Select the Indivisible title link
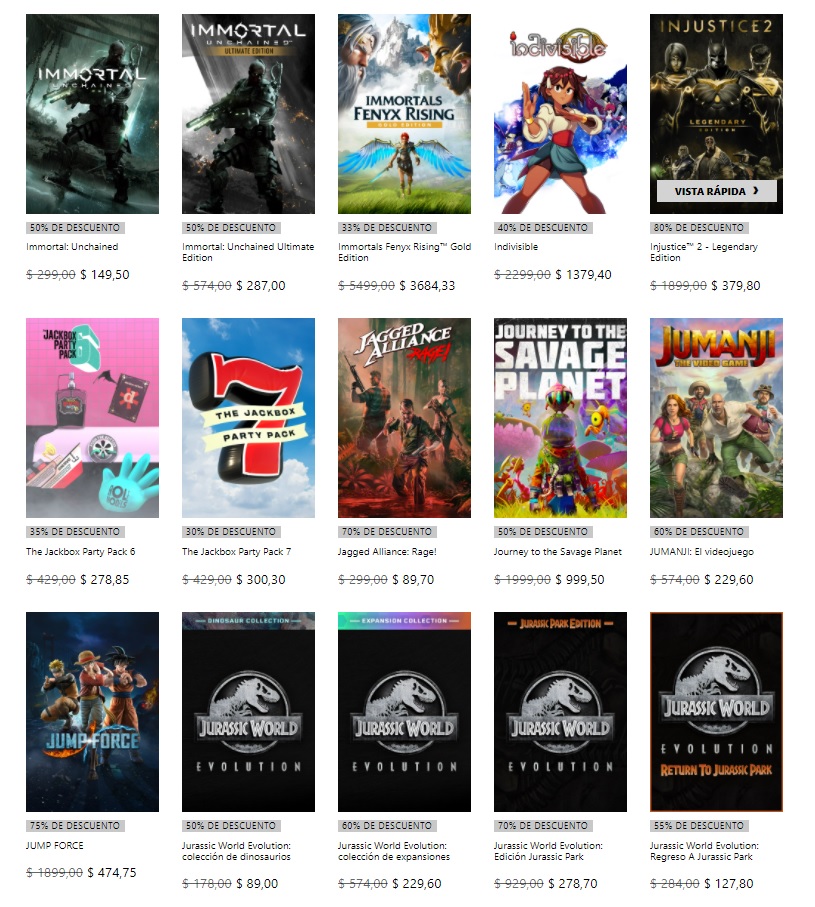The width and height of the screenshot is (815, 907). [516, 246]
